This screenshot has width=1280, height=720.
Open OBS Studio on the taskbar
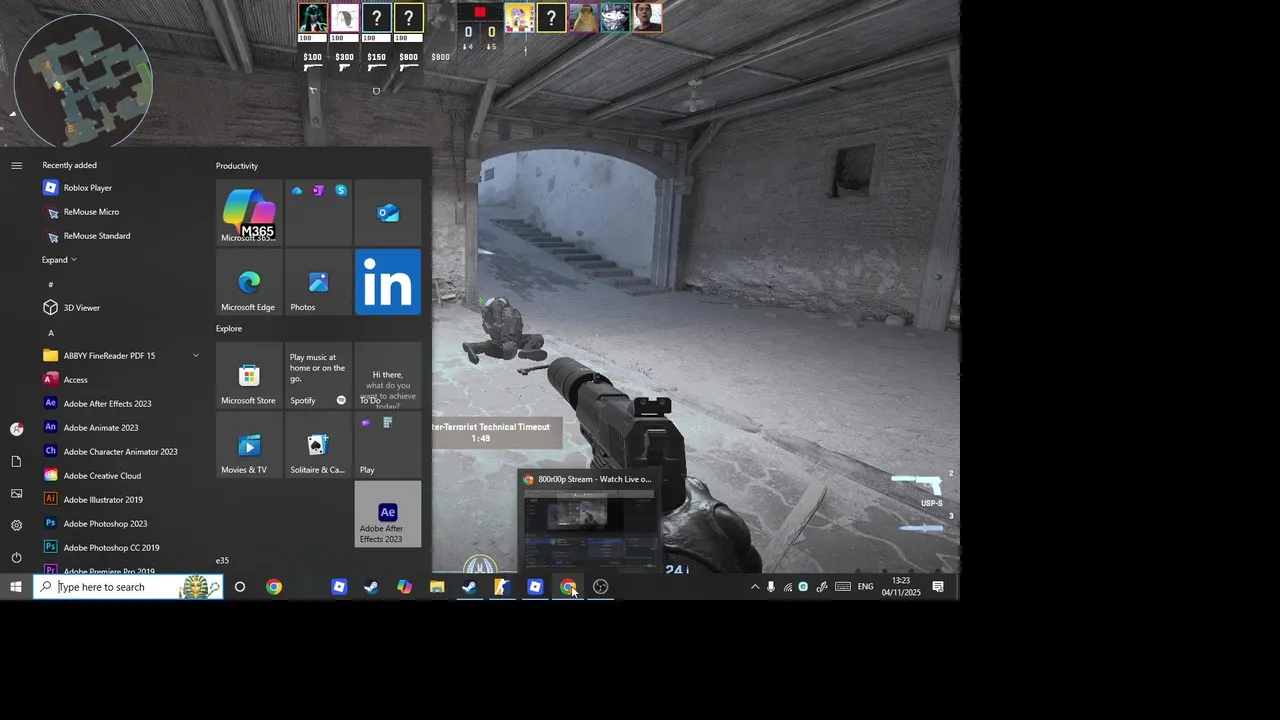pos(601,587)
